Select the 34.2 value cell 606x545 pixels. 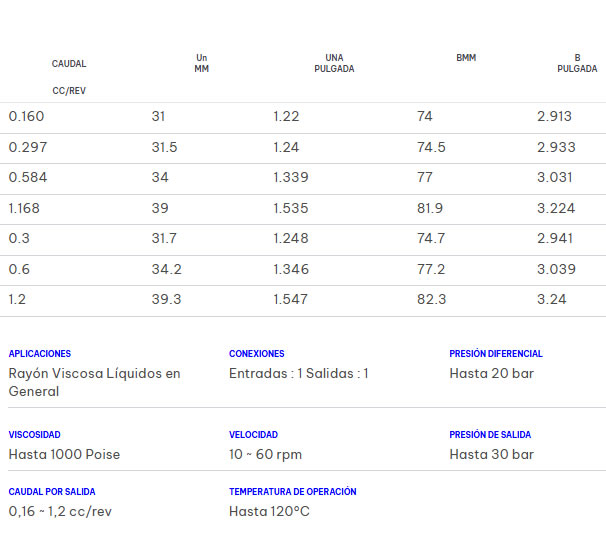[x=165, y=269]
